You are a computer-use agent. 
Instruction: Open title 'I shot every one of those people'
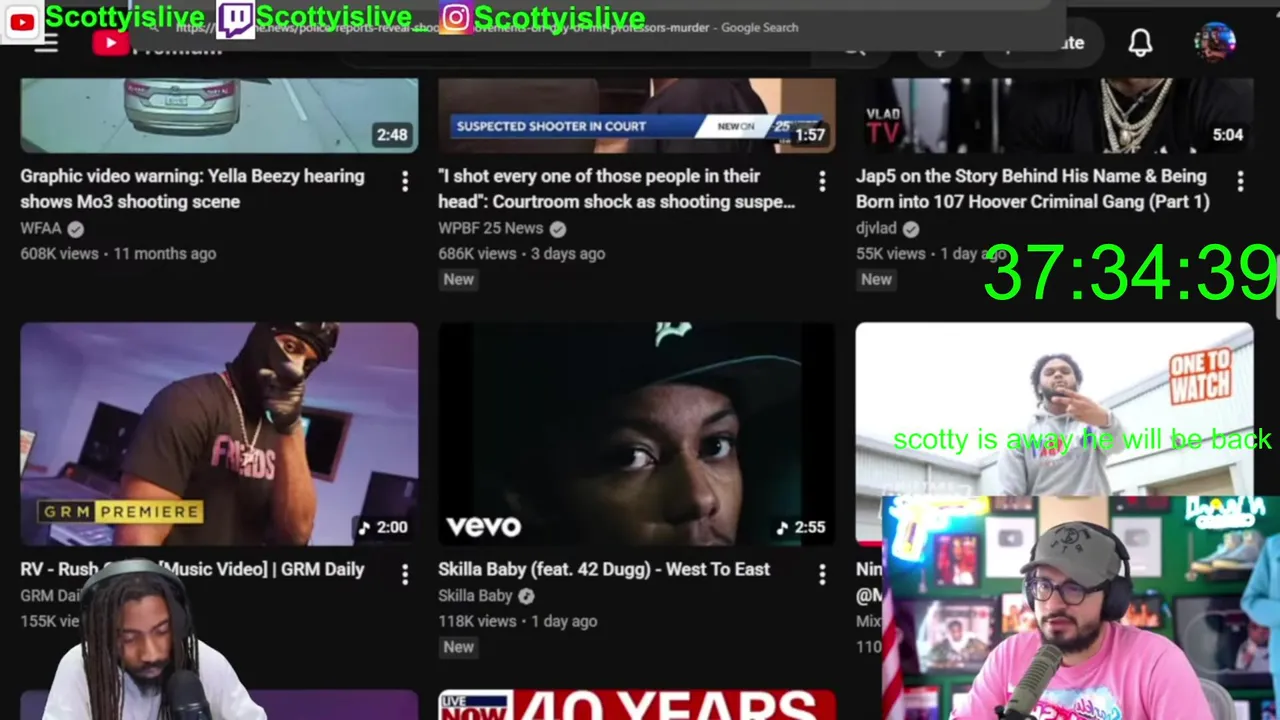point(617,188)
